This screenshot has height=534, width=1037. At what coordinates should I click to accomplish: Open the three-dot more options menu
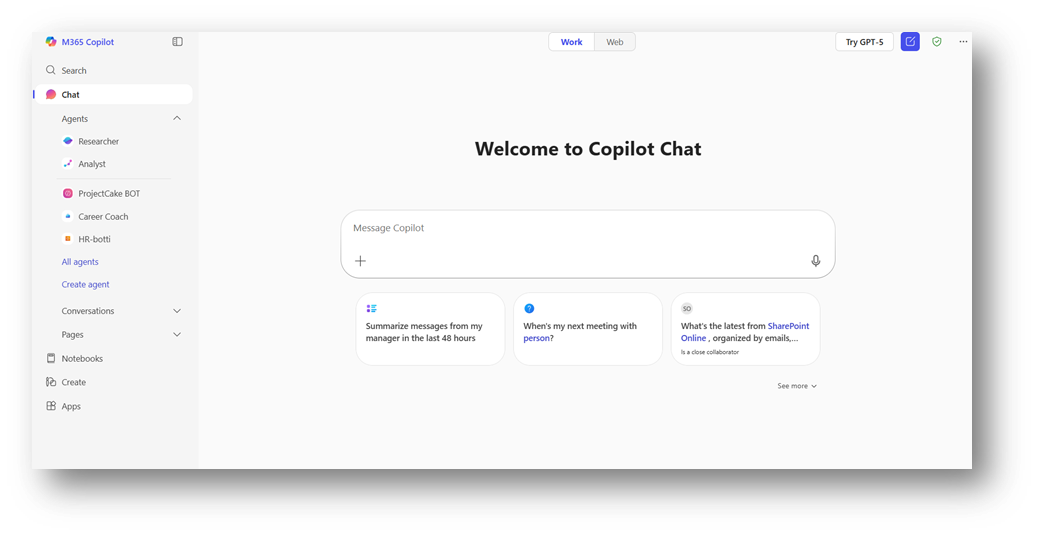click(x=963, y=42)
